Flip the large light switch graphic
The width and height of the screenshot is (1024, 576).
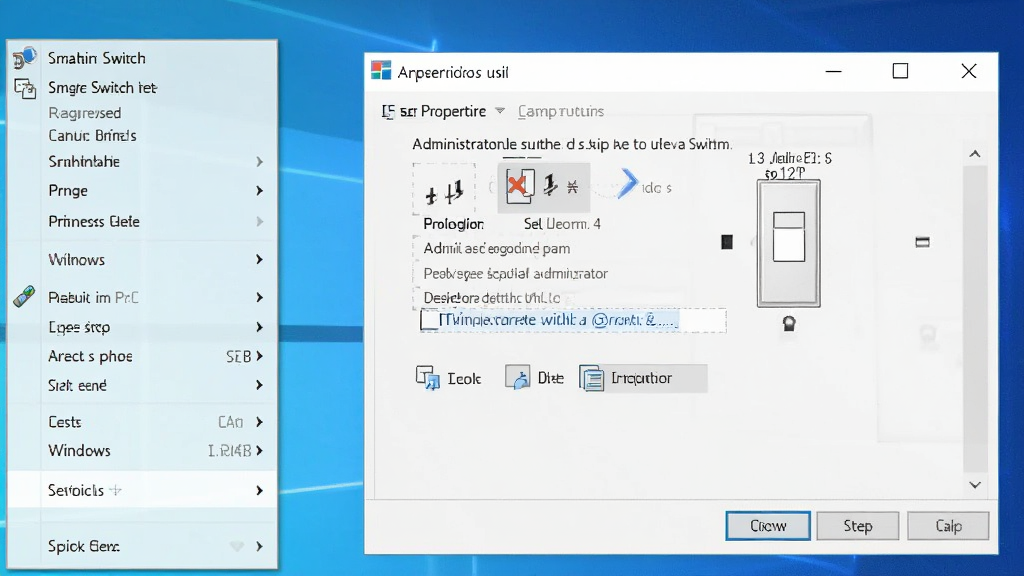tap(788, 244)
